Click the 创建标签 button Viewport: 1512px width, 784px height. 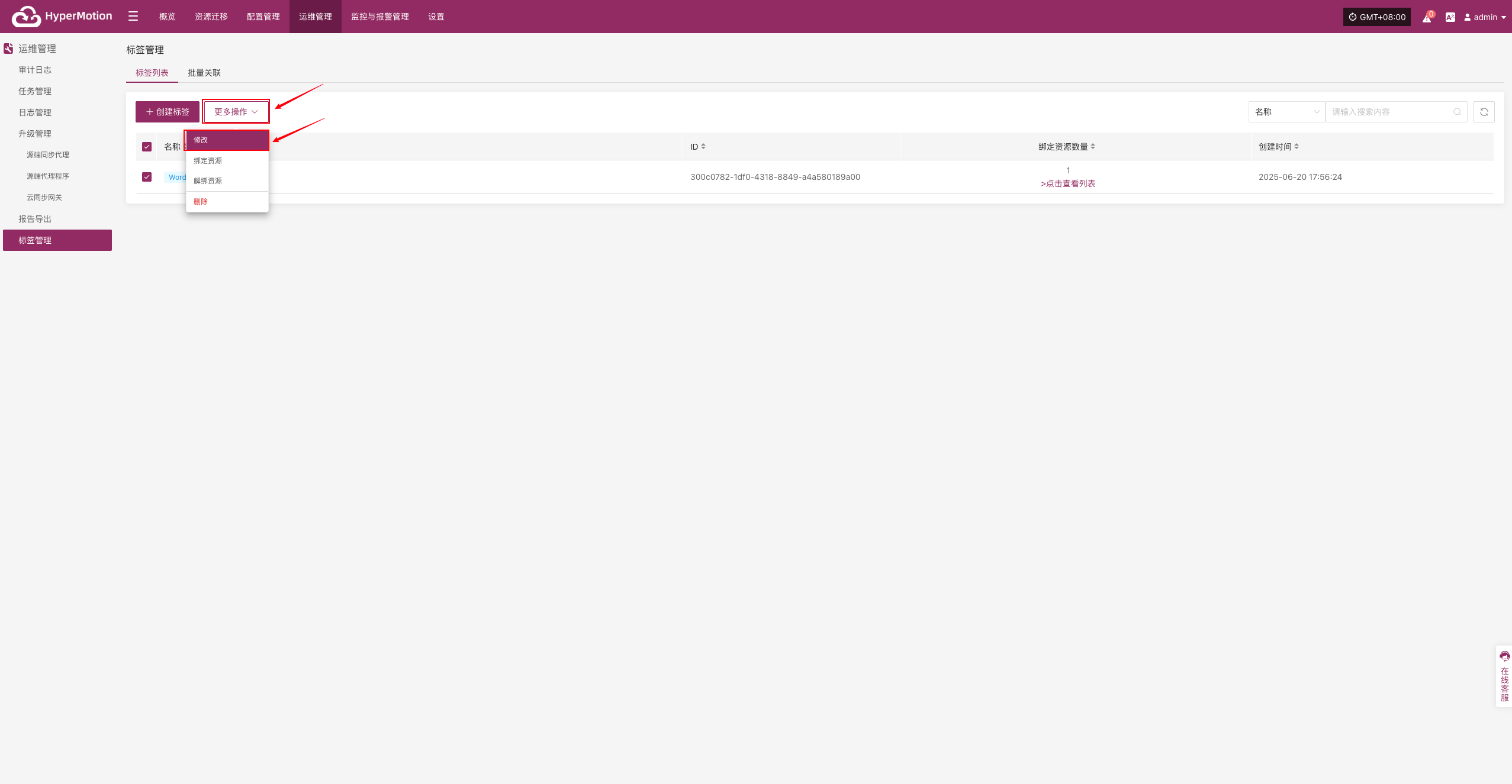click(x=168, y=112)
